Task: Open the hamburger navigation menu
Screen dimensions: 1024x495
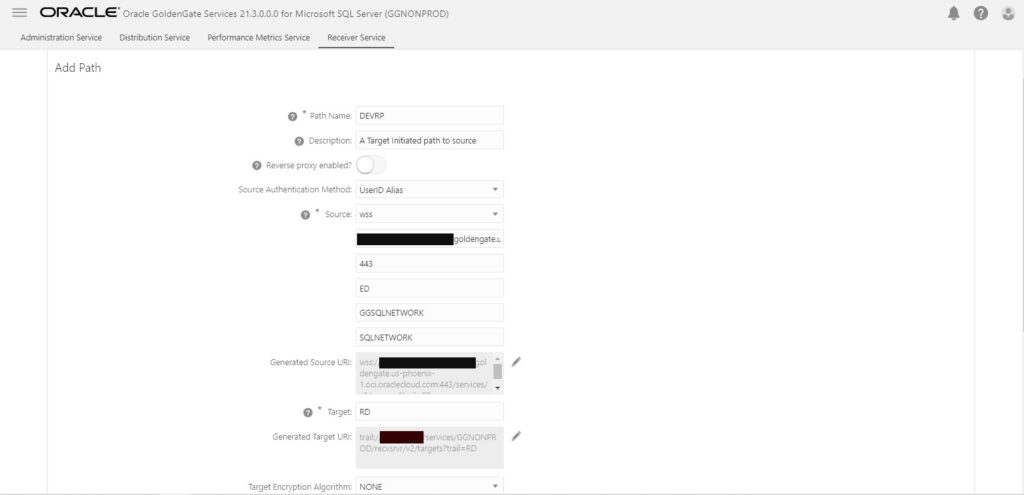Action: 20,13
